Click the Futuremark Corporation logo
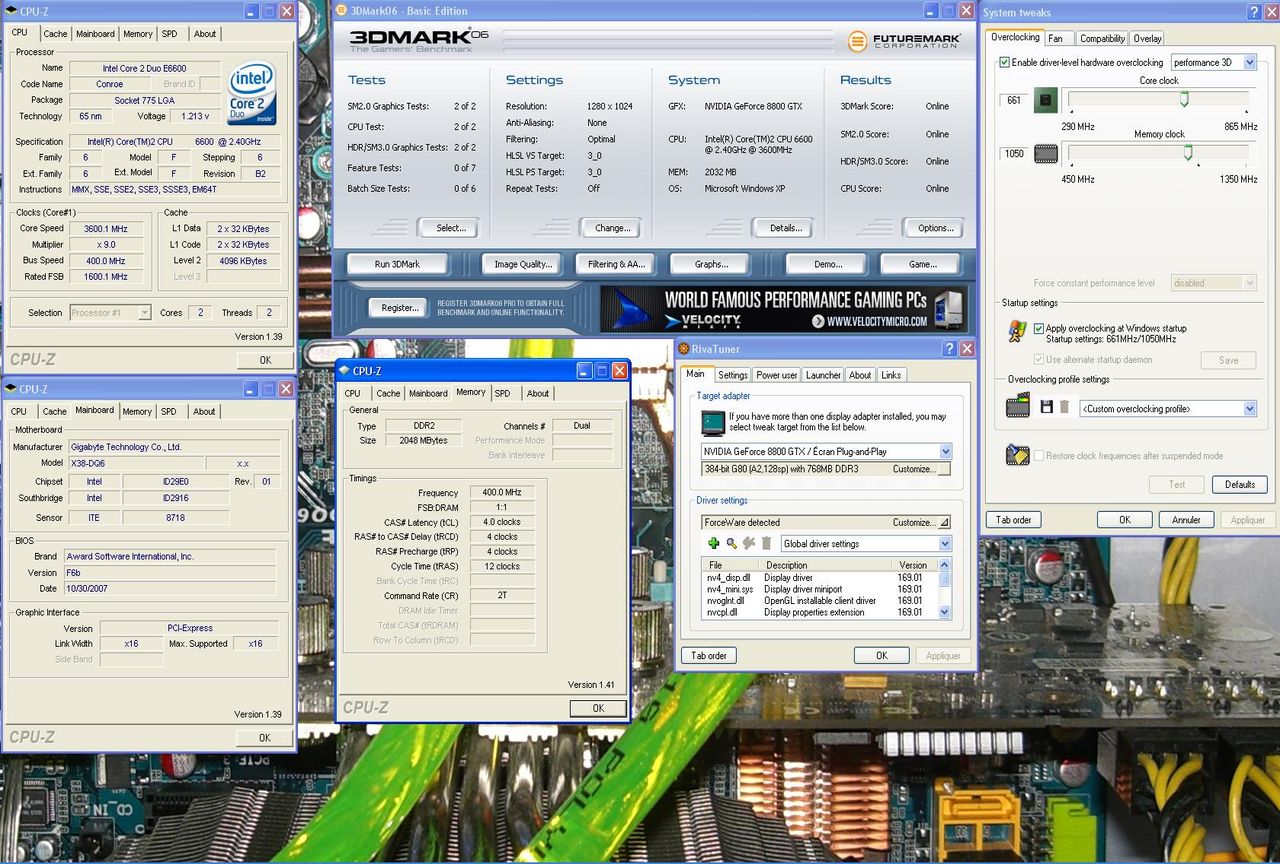The image size is (1280, 864). [904, 41]
